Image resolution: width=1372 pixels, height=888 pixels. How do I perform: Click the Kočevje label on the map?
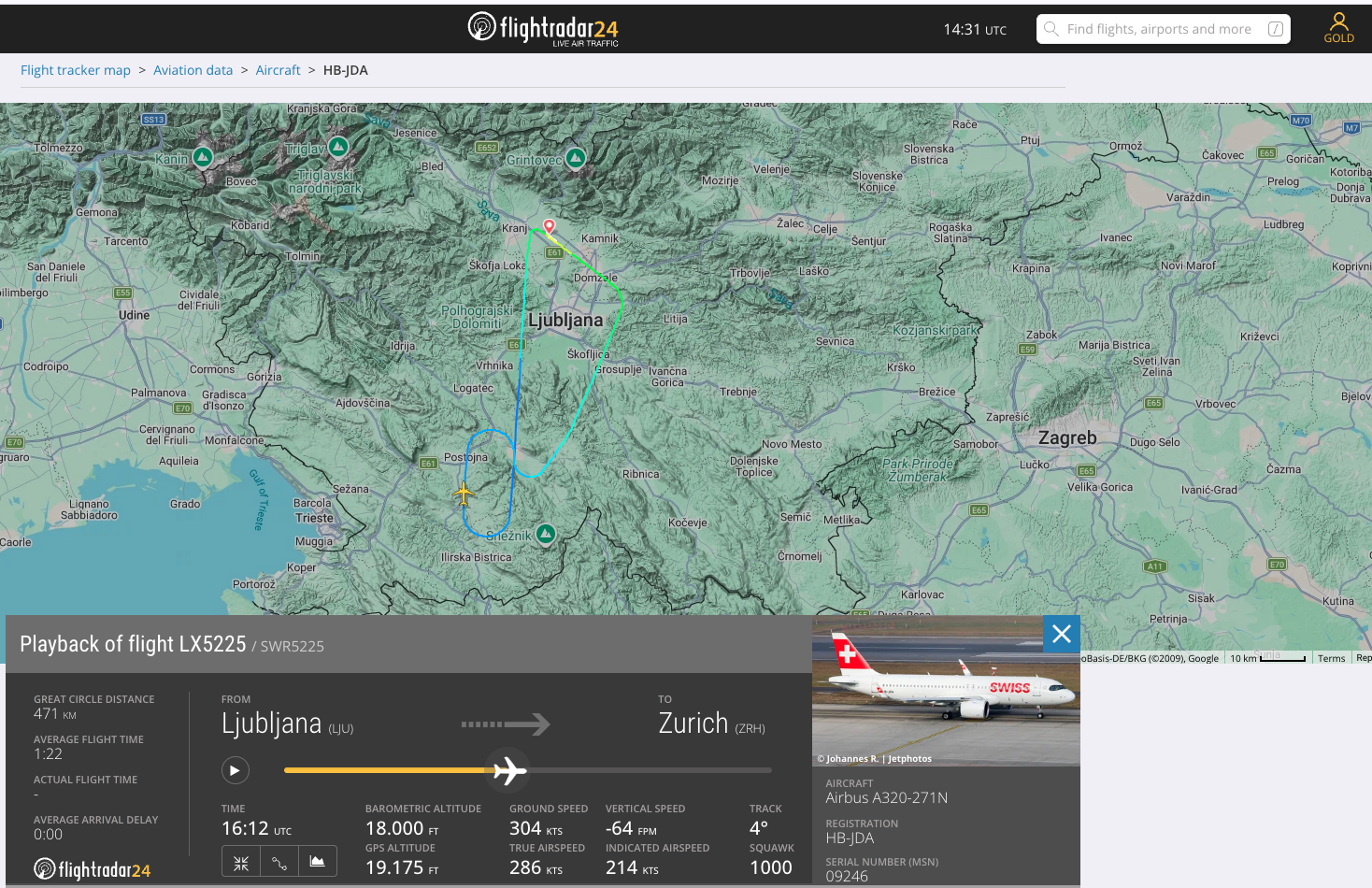pos(688,523)
